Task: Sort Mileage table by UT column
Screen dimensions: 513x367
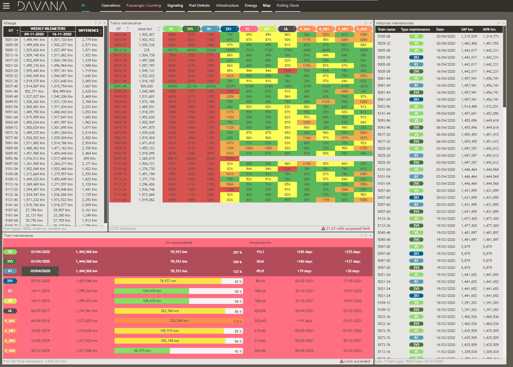Action: click(x=12, y=31)
